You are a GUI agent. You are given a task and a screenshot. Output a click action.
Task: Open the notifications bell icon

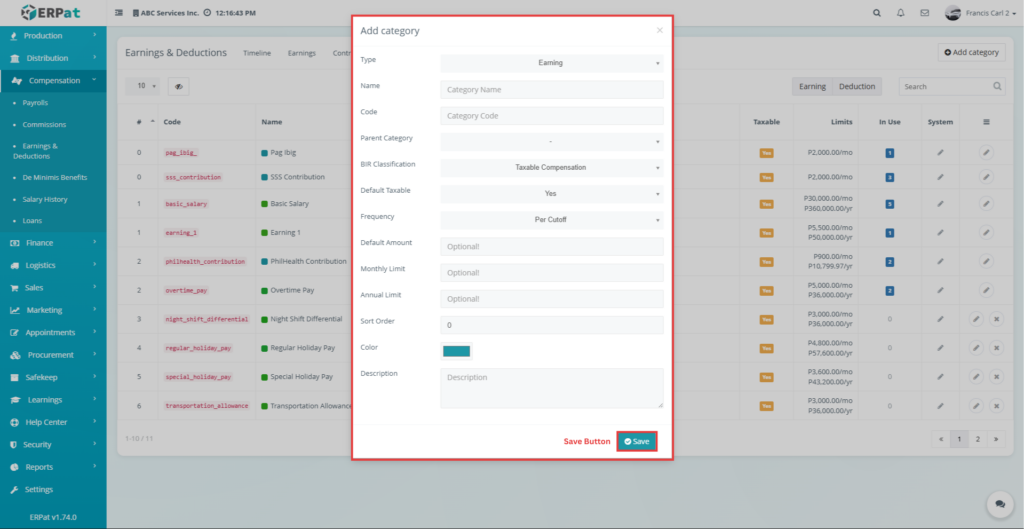pos(901,13)
